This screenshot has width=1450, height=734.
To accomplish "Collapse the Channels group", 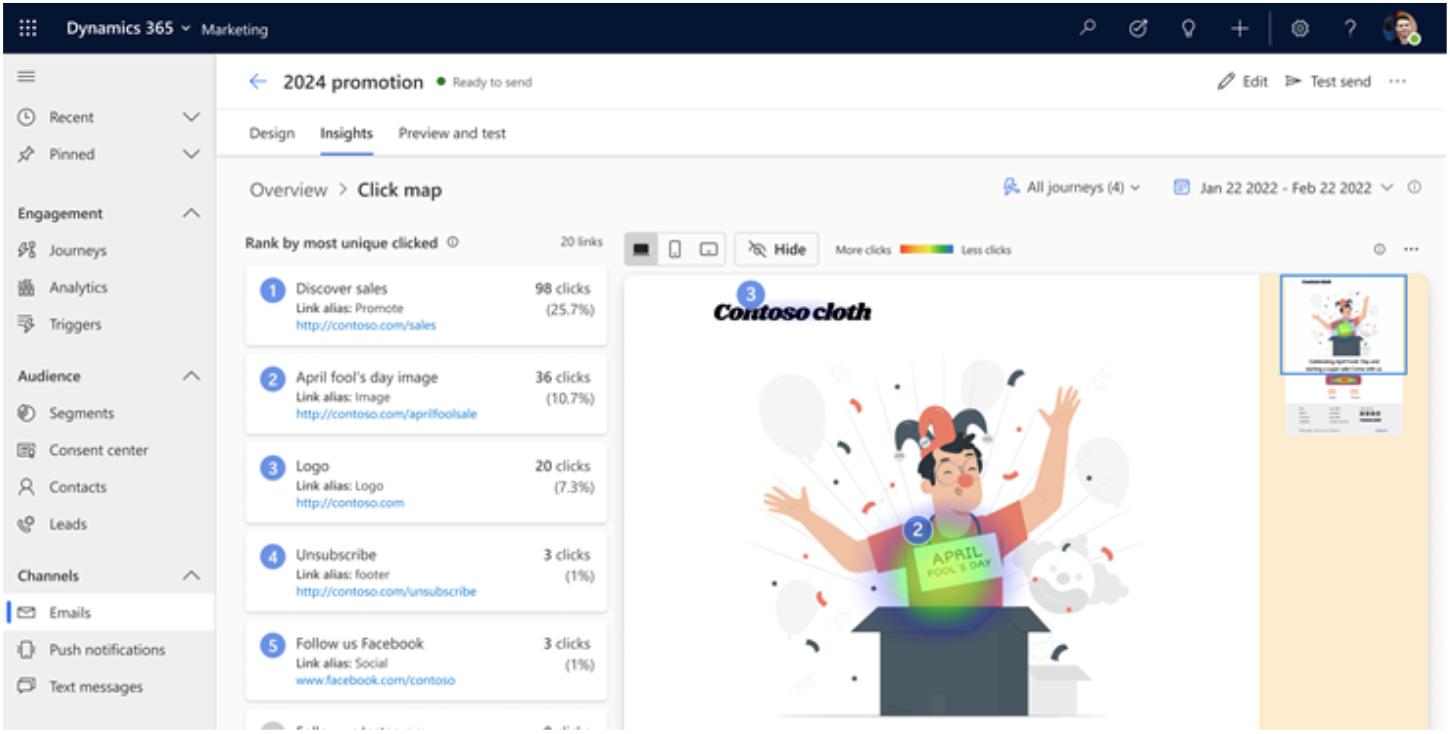I will [192, 576].
